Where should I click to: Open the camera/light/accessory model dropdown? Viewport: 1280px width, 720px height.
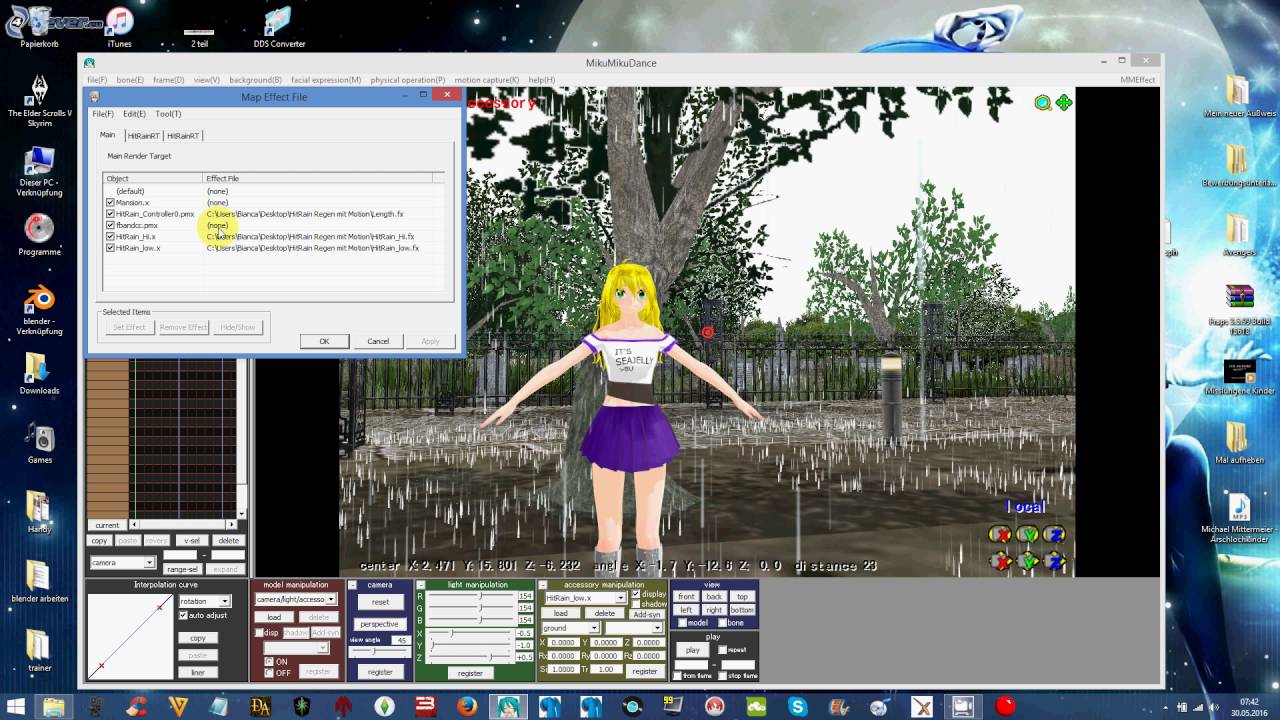(x=296, y=599)
